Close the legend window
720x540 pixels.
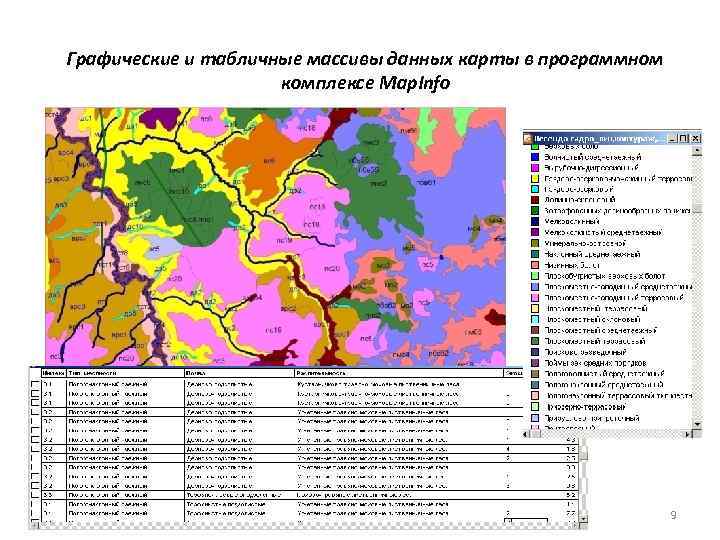click(x=696, y=138)
